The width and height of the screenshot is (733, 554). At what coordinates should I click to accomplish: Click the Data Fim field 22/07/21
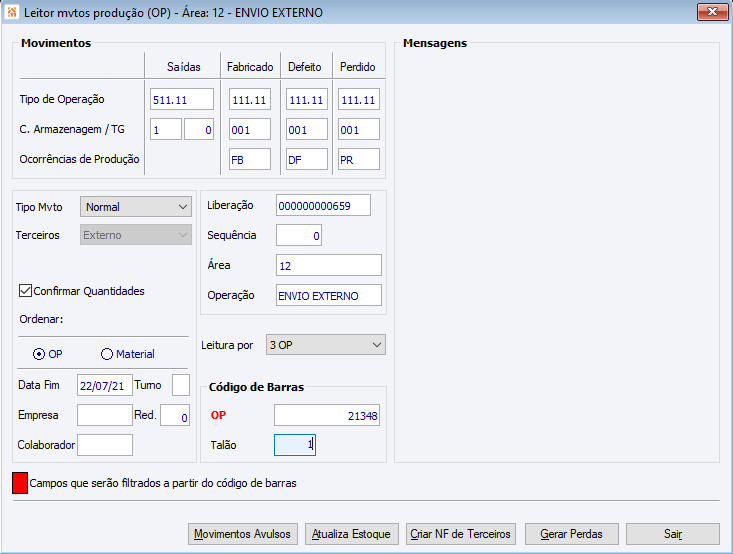[x=105, y=385]
